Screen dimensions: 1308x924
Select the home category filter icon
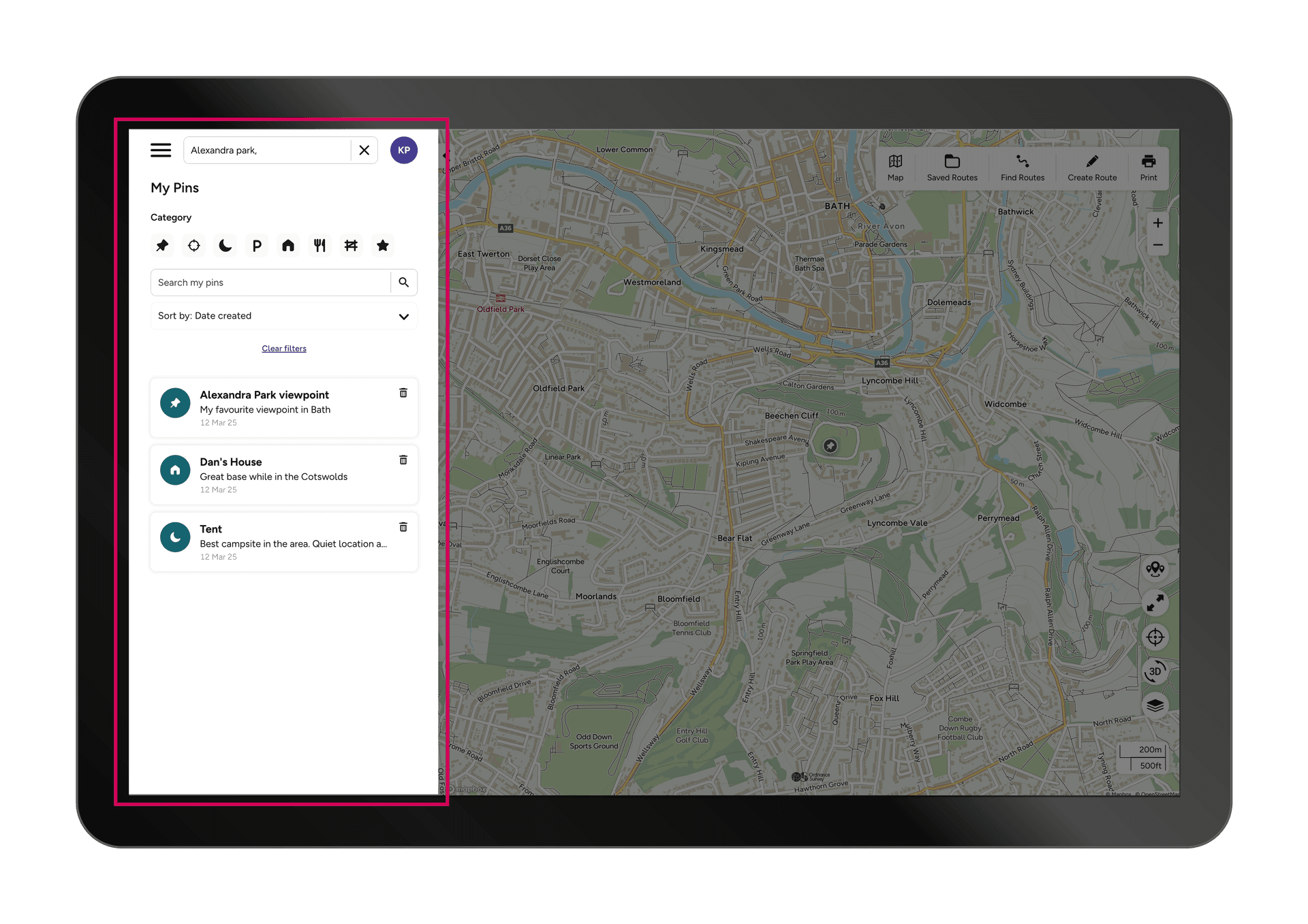[x=288, y=245]
